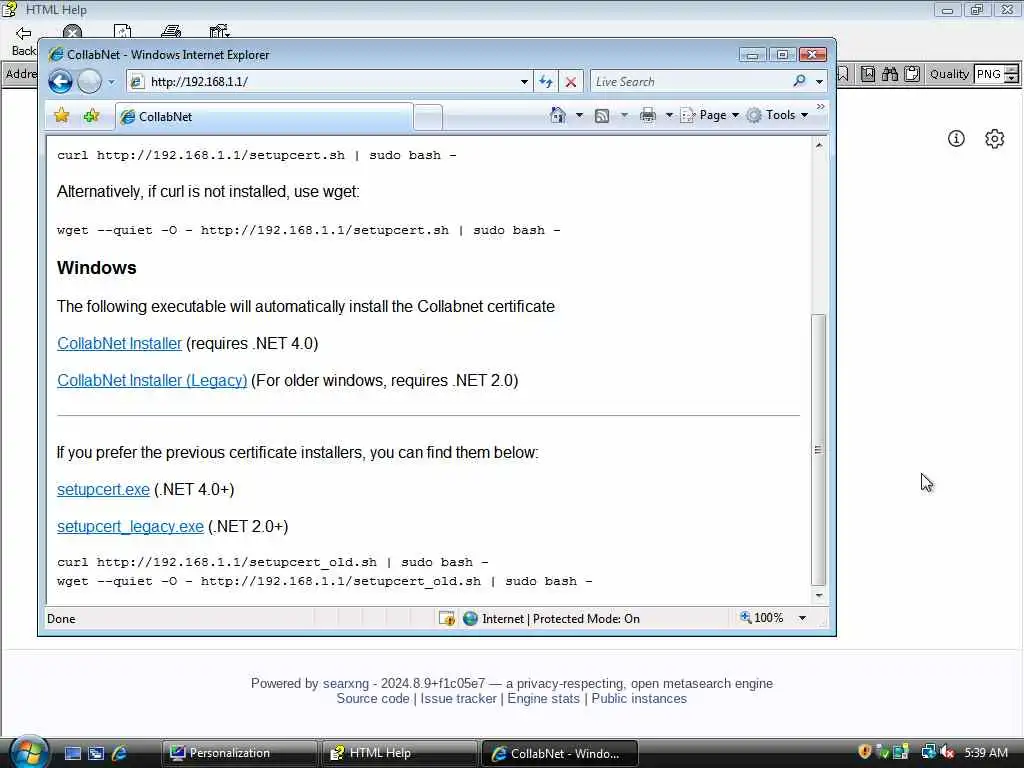The image size is (1024, 768).
Task: Download setupcert.exe via its link
Action: point(103,489)
